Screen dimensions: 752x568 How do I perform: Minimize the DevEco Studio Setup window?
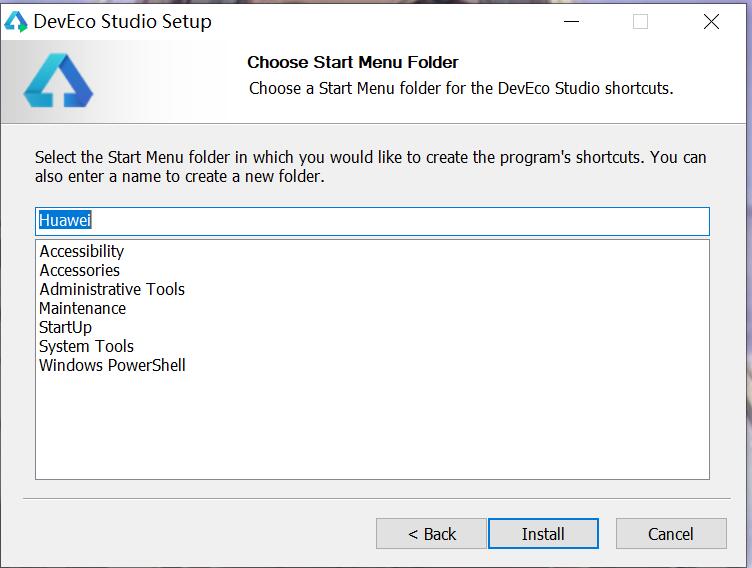pyautogui.click(x=572, y=21)
